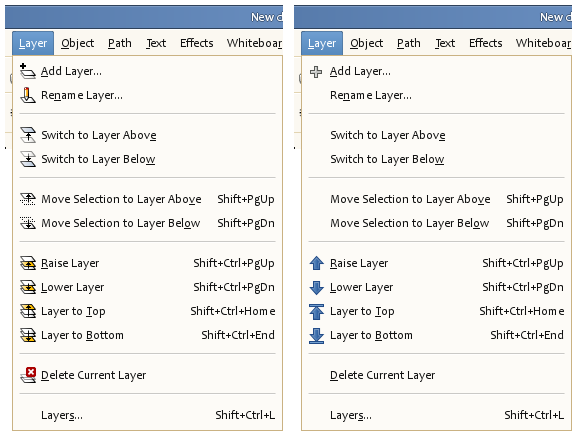
Task: Click the Move Selection to Layer Below icon
Action: pyautogui.click(x=28, y=223)
